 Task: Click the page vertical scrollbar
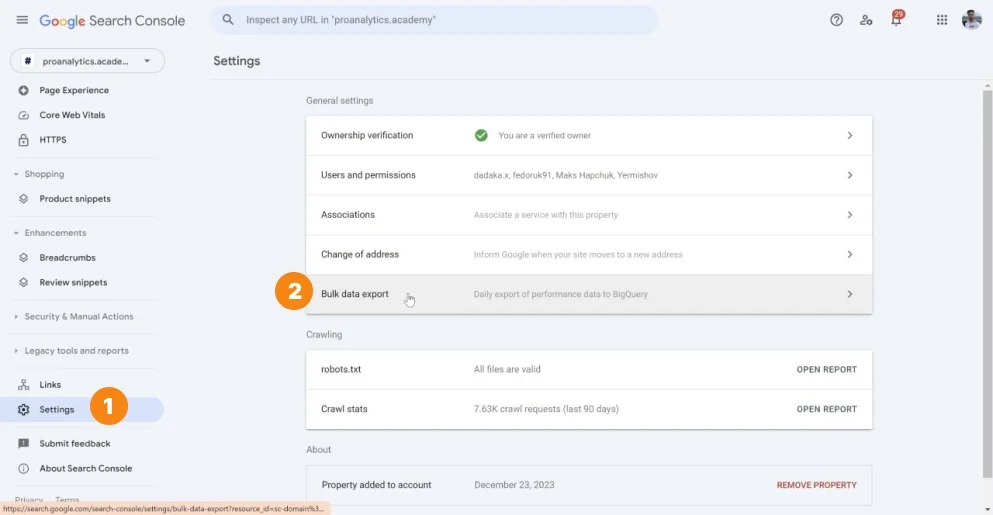pyautogui.click(x=987, y=283)
